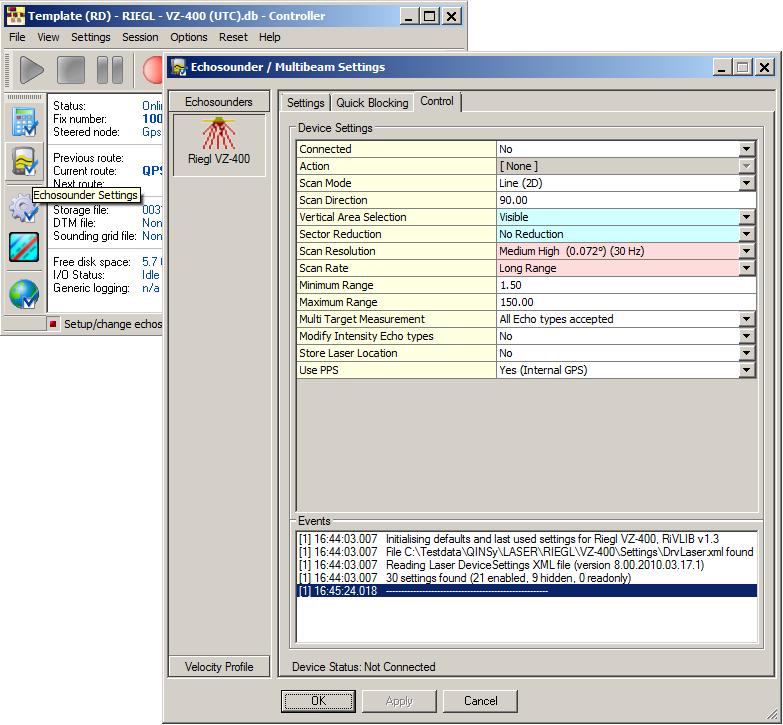The image size is (783, 725).
Task: Open the Use PPS dropdown
Action: [x=746, y=370]
